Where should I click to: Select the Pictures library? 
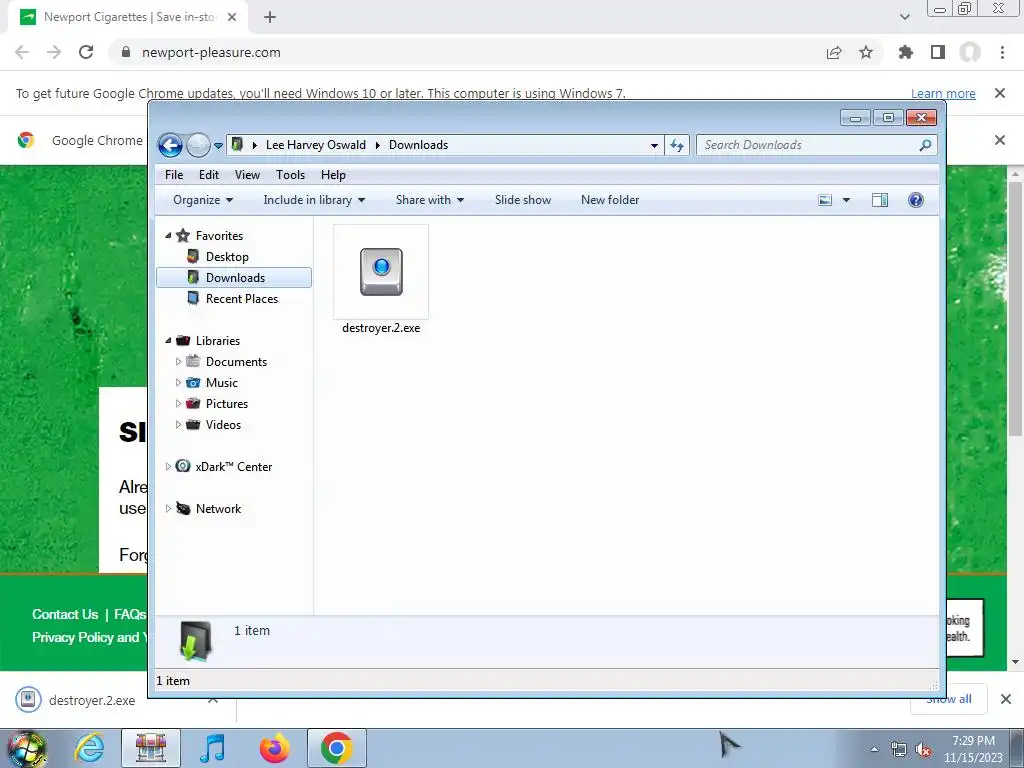(x=227, y=404)
